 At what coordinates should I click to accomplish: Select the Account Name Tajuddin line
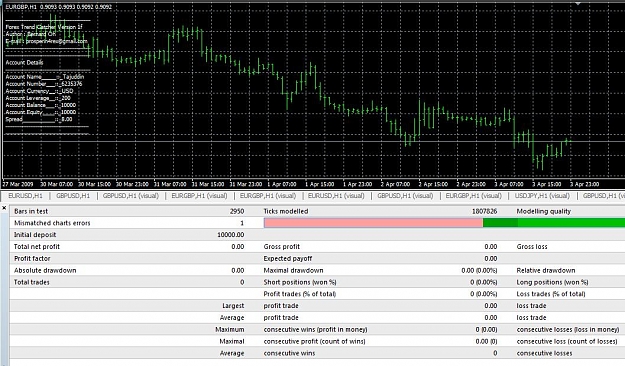(45, 77)
